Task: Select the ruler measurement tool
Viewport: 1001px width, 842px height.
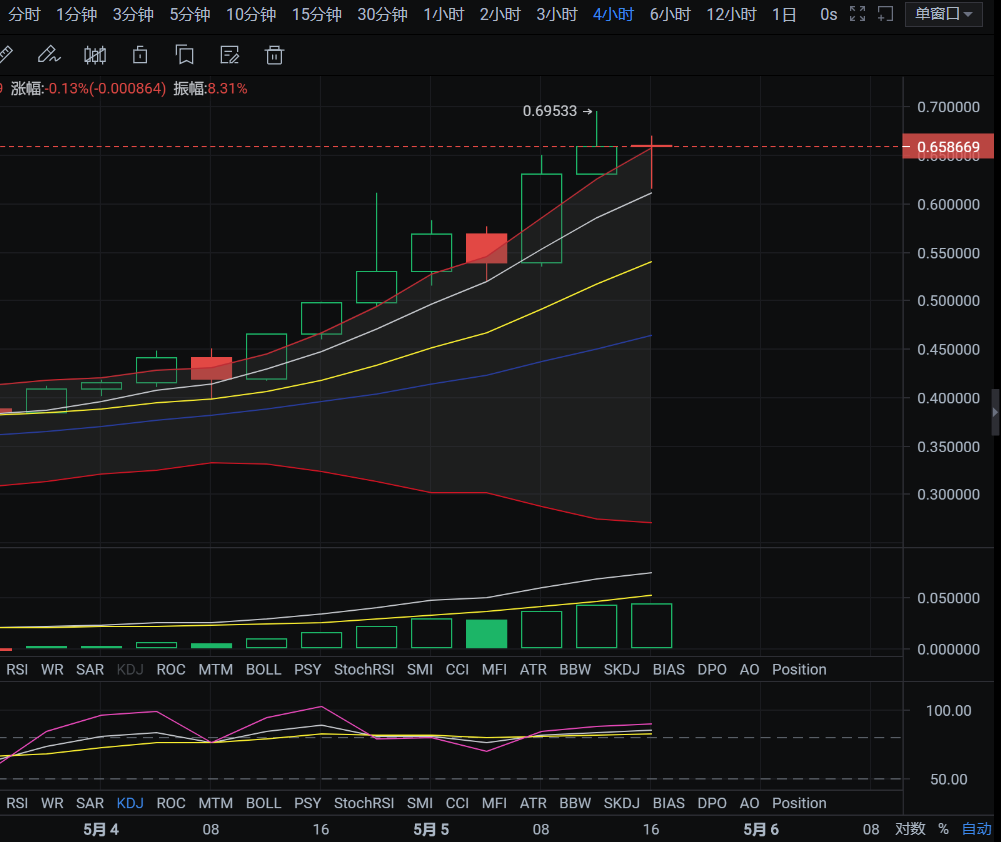Action: (x=4, y=55)
